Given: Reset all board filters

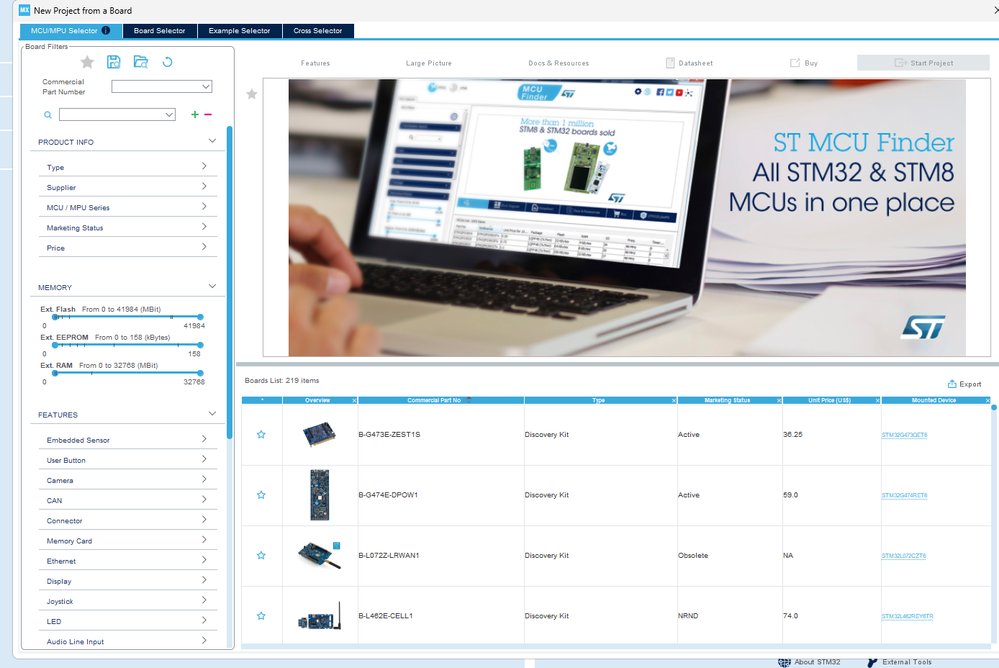Looking at the screenshot, I should [x=168, y=62].
